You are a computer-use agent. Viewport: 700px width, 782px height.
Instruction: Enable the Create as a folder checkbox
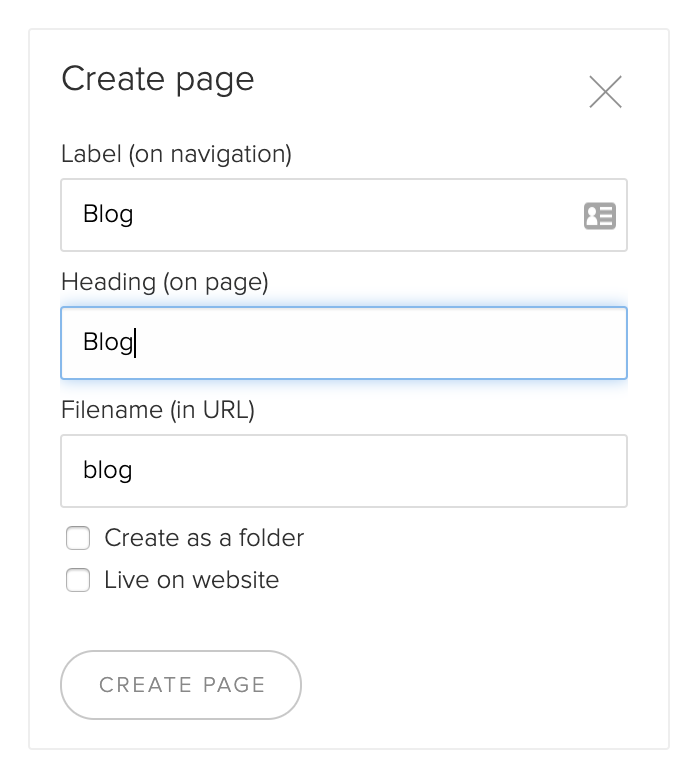(x=78, y=538)
